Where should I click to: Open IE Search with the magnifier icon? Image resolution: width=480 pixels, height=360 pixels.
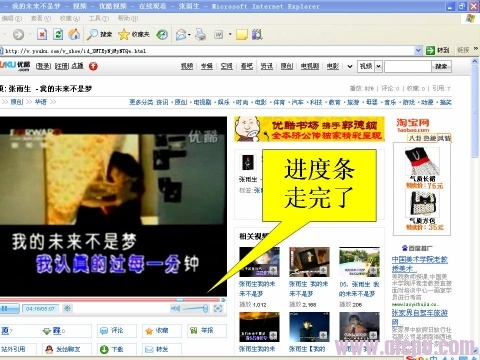(92, 34)
